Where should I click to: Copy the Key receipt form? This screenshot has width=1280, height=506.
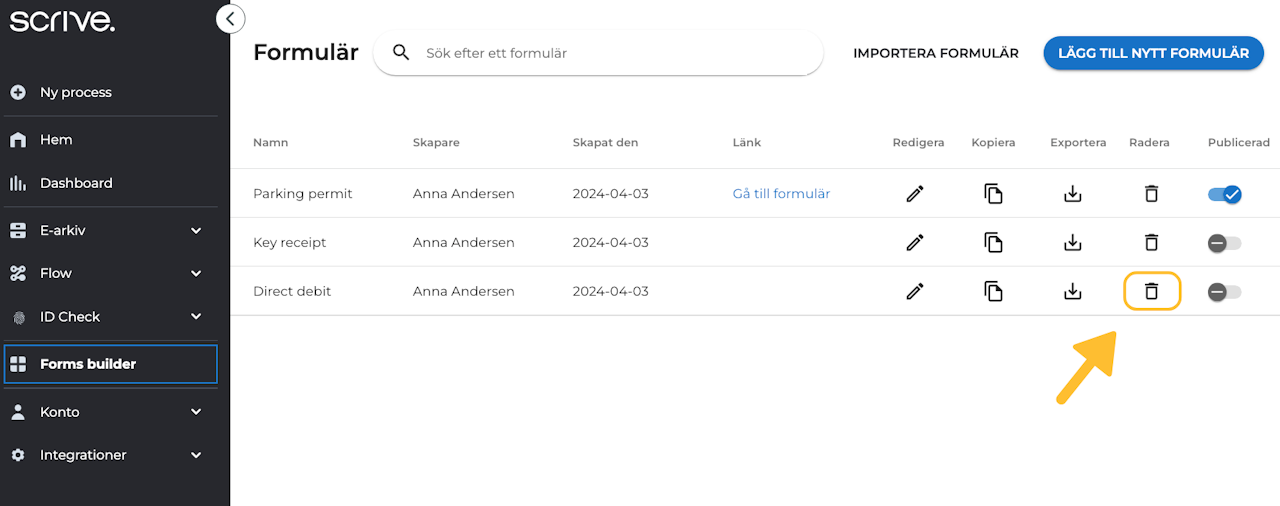point(993,242)
